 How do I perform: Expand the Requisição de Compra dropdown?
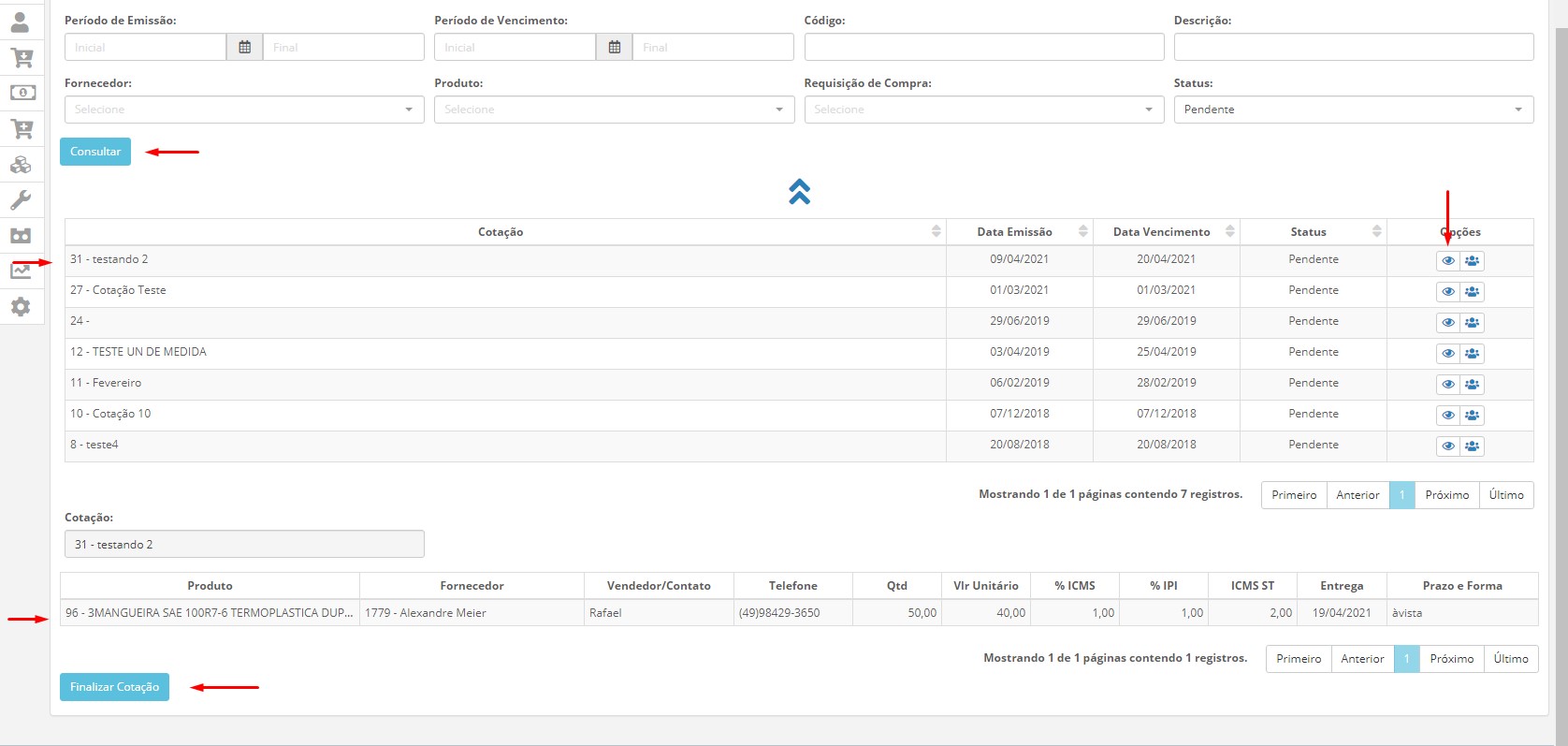click(984, 110)
